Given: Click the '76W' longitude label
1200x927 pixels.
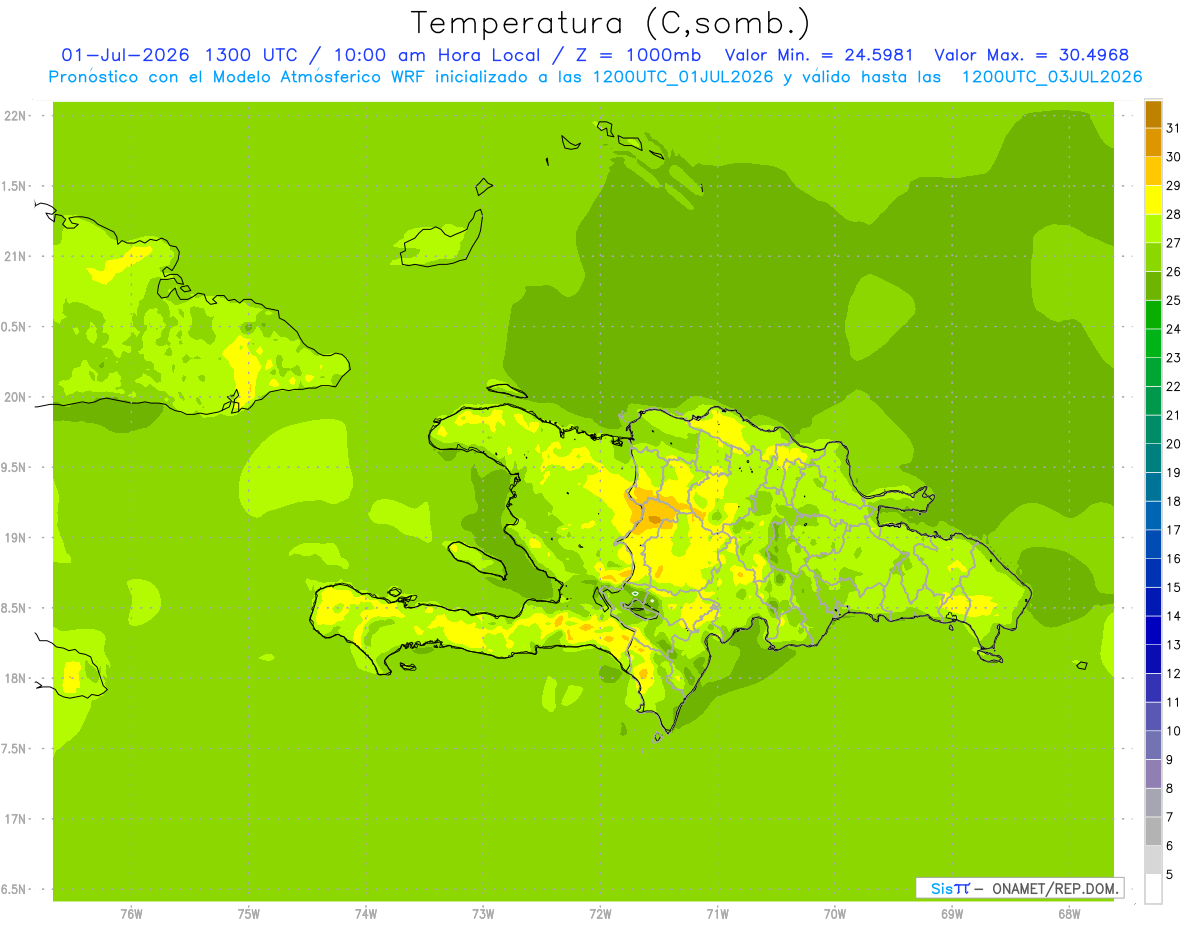Looking at the screenshot, I should click(131, 913).
